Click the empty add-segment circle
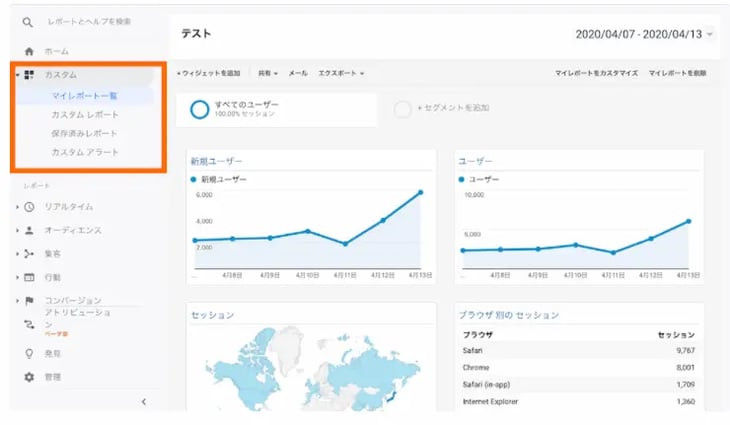Screen dimensions: 730x425 403,109
